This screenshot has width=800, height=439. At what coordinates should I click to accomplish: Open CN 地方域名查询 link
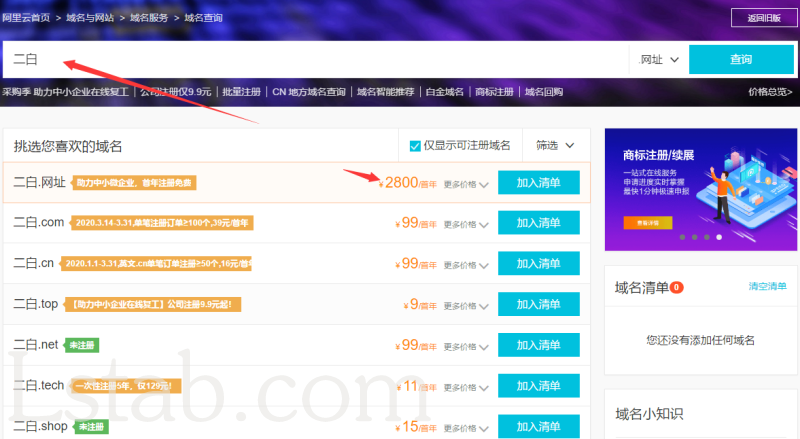309,92
